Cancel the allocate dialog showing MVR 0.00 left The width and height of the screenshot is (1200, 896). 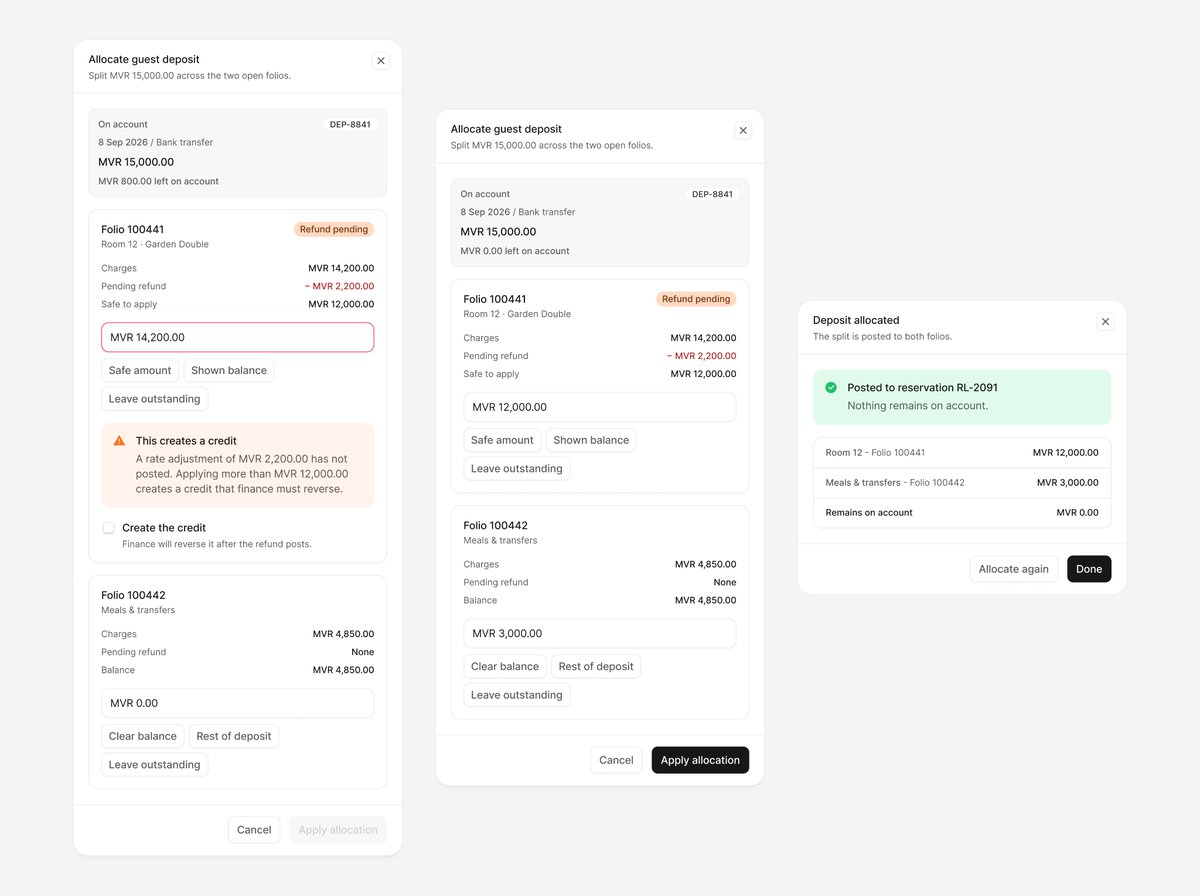pos(616,760)
